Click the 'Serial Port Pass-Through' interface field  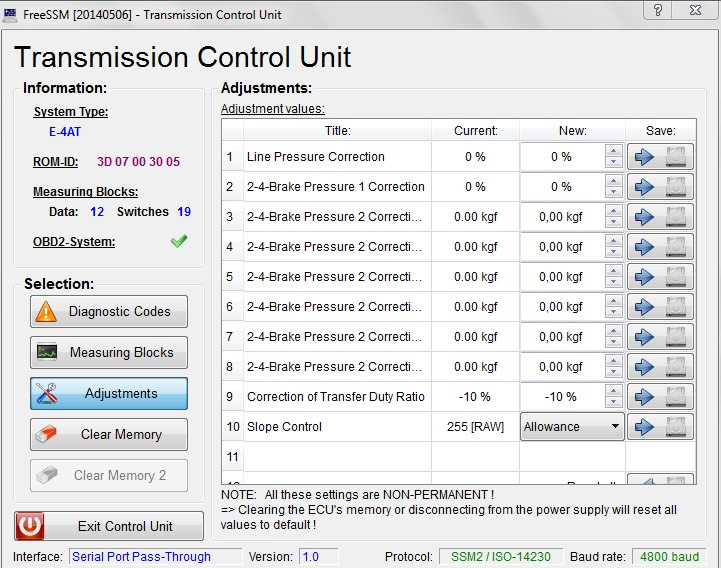(x=155, y=557)
